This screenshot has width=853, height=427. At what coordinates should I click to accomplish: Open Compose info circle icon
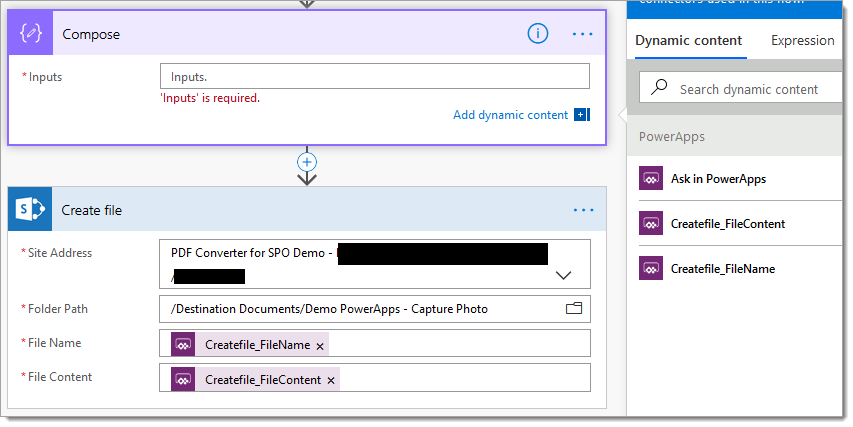tap(537, 34)
